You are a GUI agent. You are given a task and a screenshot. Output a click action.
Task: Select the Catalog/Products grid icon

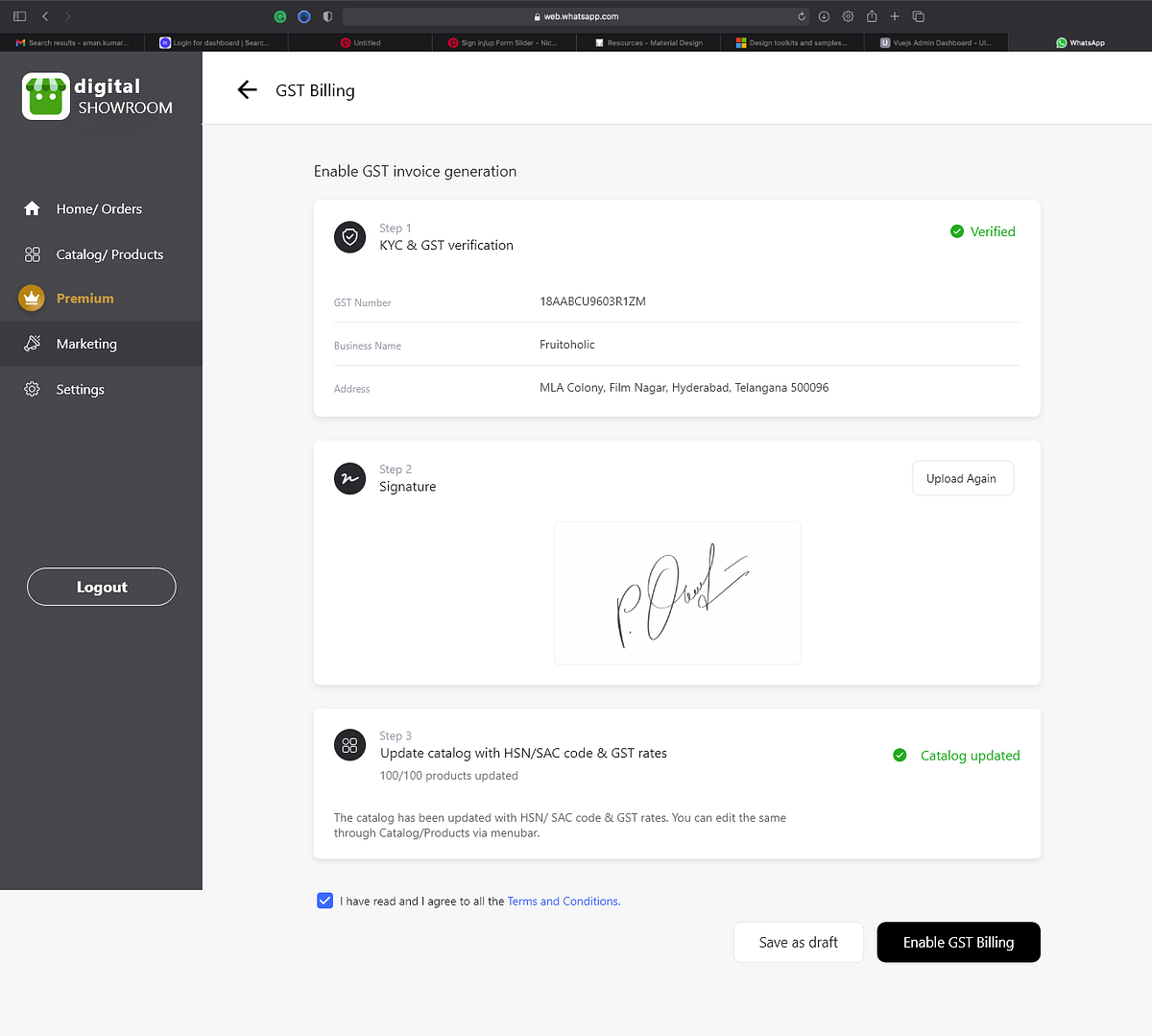click(32, 253)
